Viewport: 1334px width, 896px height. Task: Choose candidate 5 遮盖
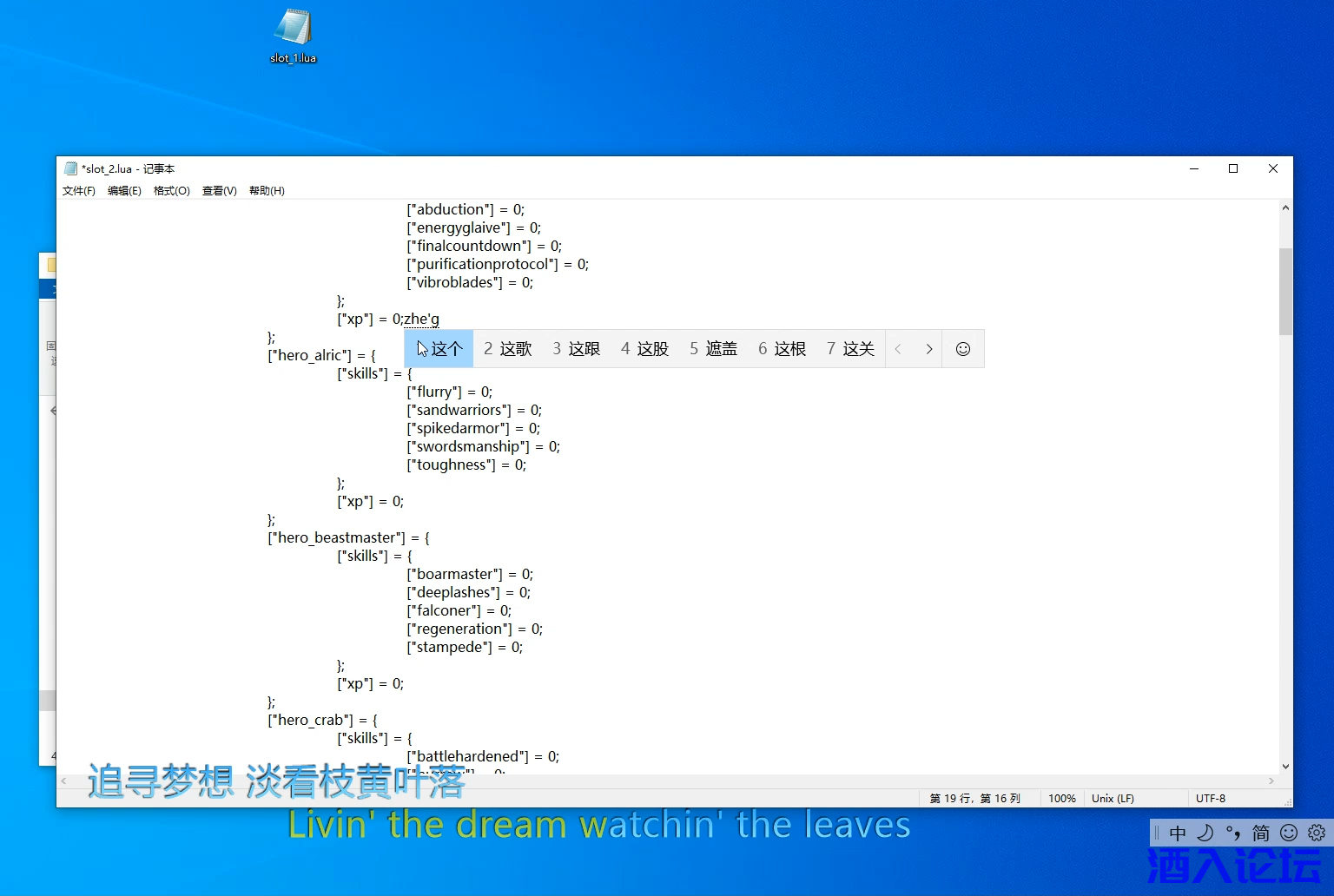click(713, 349)
